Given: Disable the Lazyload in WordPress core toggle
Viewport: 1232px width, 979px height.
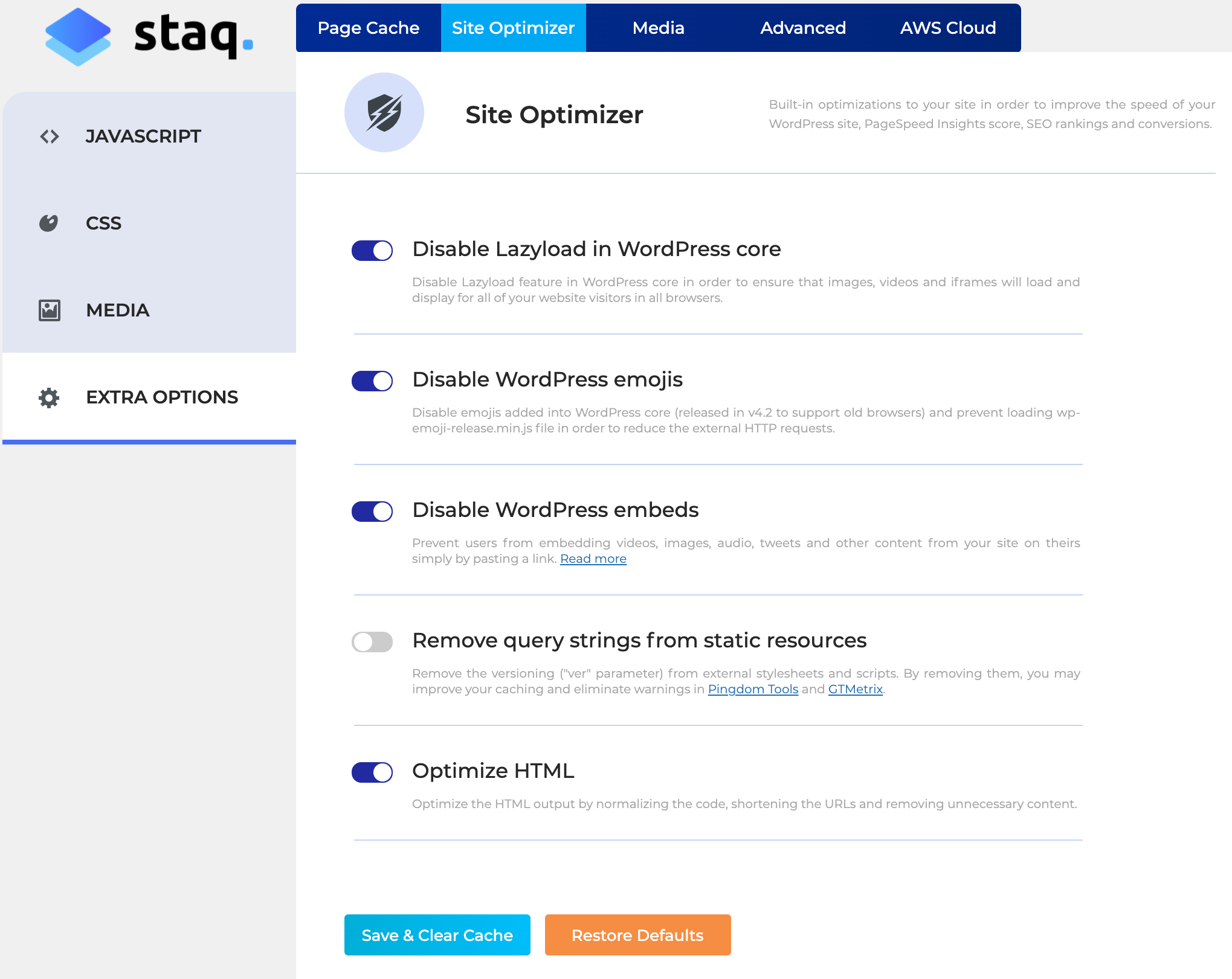Looking at the screenshot, I should 372,251.
